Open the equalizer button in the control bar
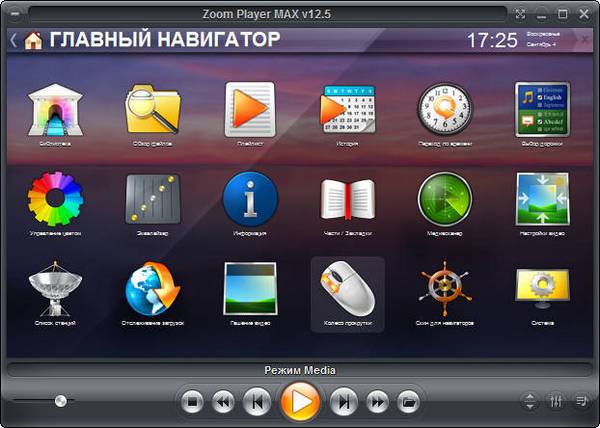This screenshot has height=428, width=600. tap(556, 401)
